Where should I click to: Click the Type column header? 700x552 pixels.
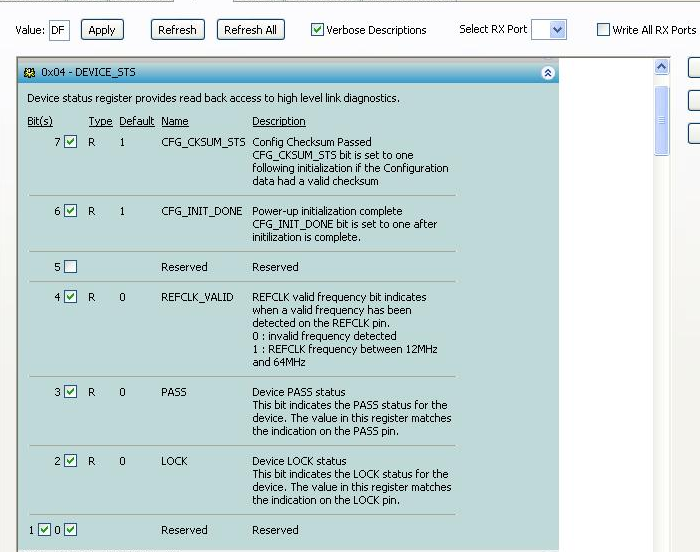click(x=100, y=121)
